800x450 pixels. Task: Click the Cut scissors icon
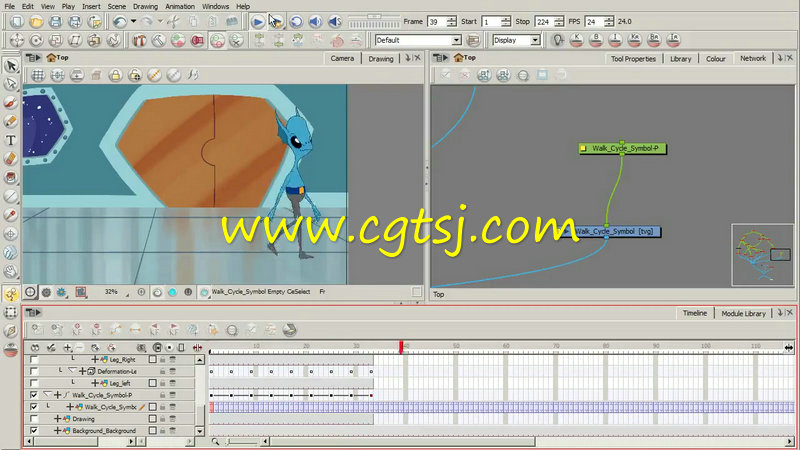173,21
